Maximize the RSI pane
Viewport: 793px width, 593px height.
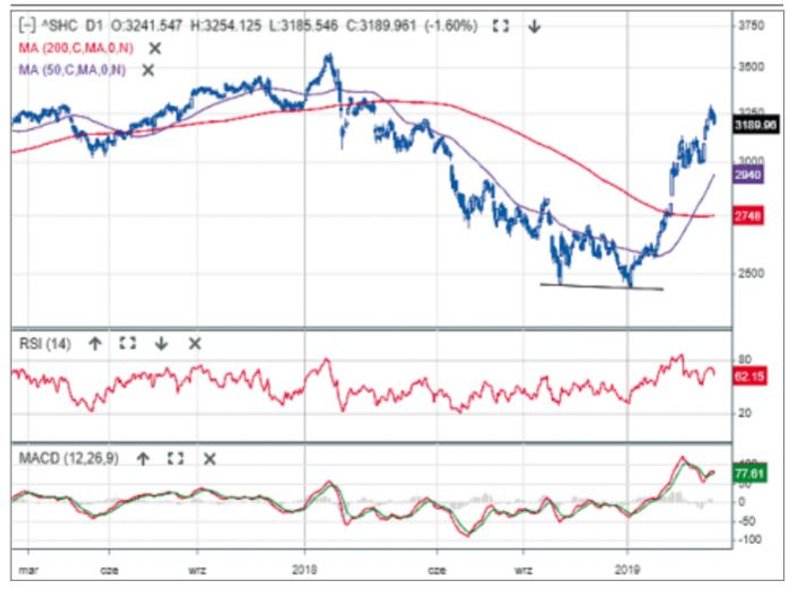(x=127, y=343)
